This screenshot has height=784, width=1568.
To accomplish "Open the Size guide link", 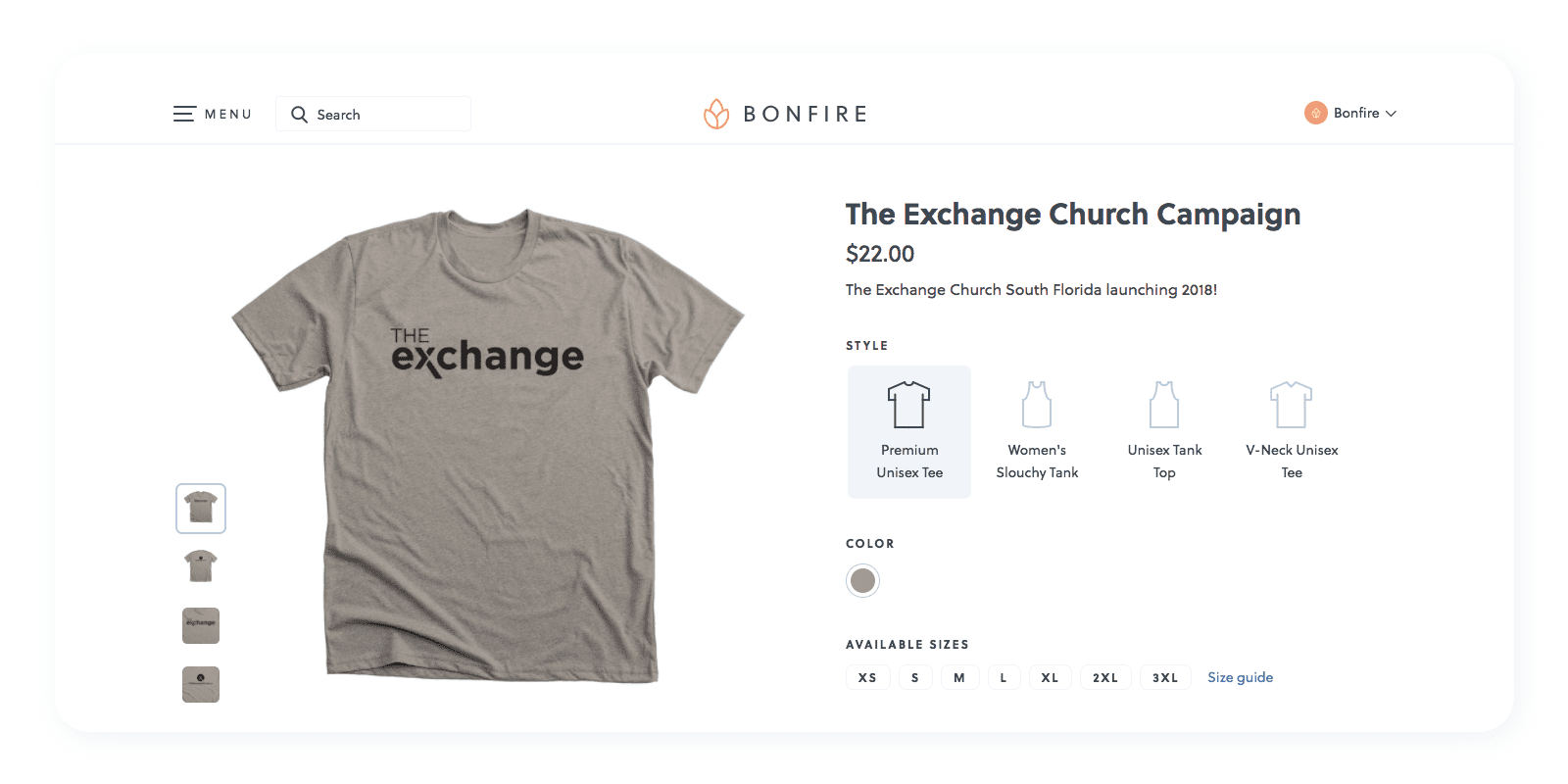I will pos(1240,677).
